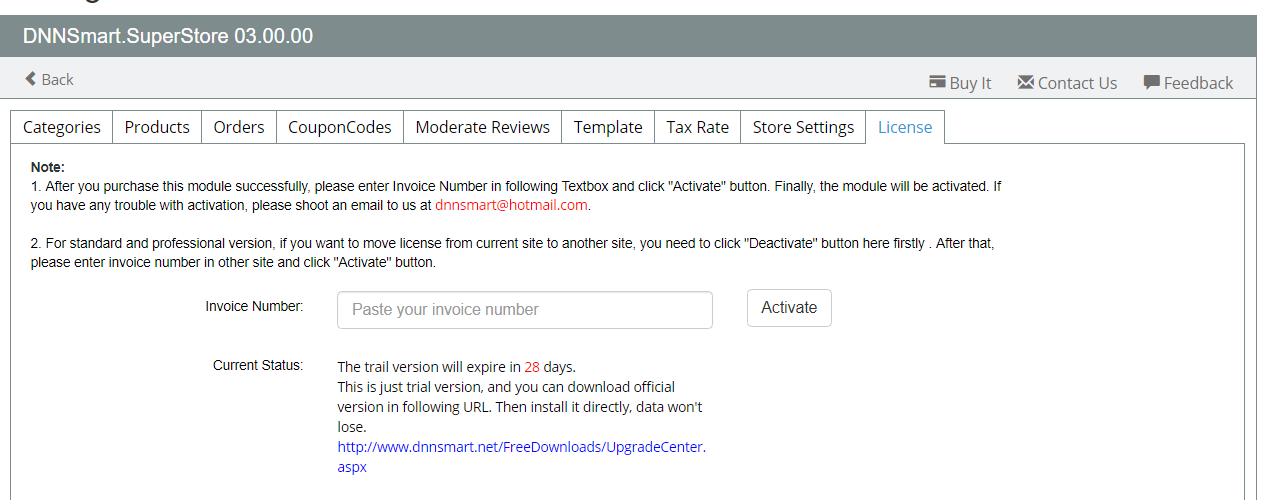
Task: Open the Contact Us link
Action: (x=1067, y=83)
